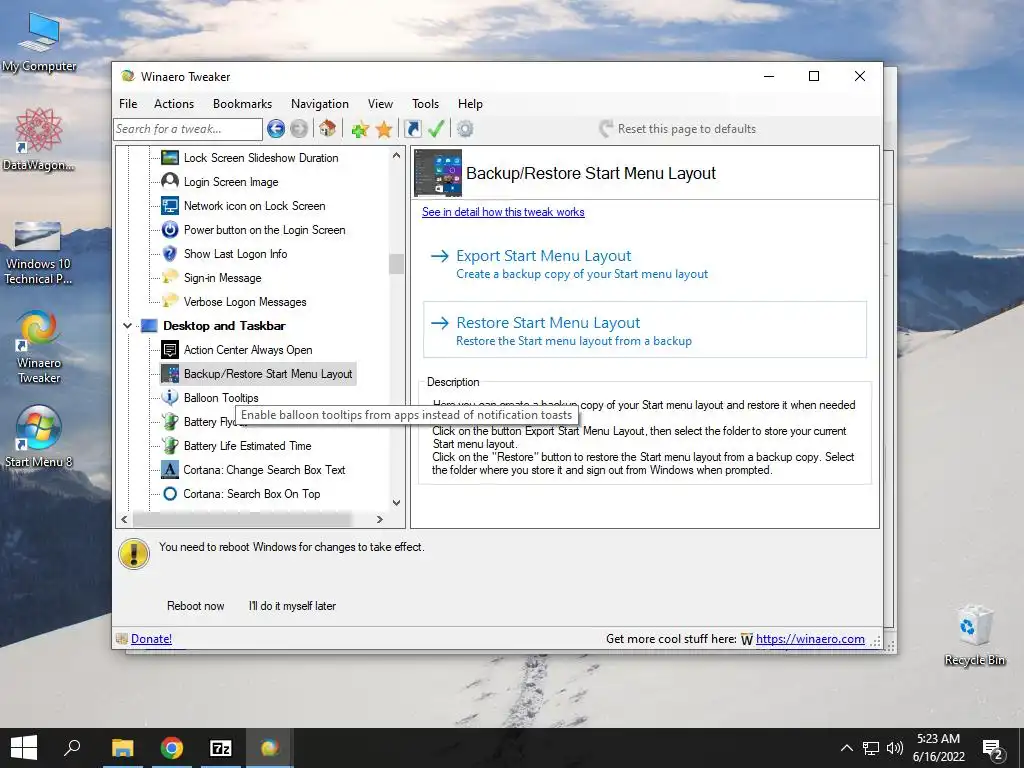This screenshot has height=768, width=1024.
Task: Open bookmarks with the orange star icon
Action: click(x=384, y=129)
